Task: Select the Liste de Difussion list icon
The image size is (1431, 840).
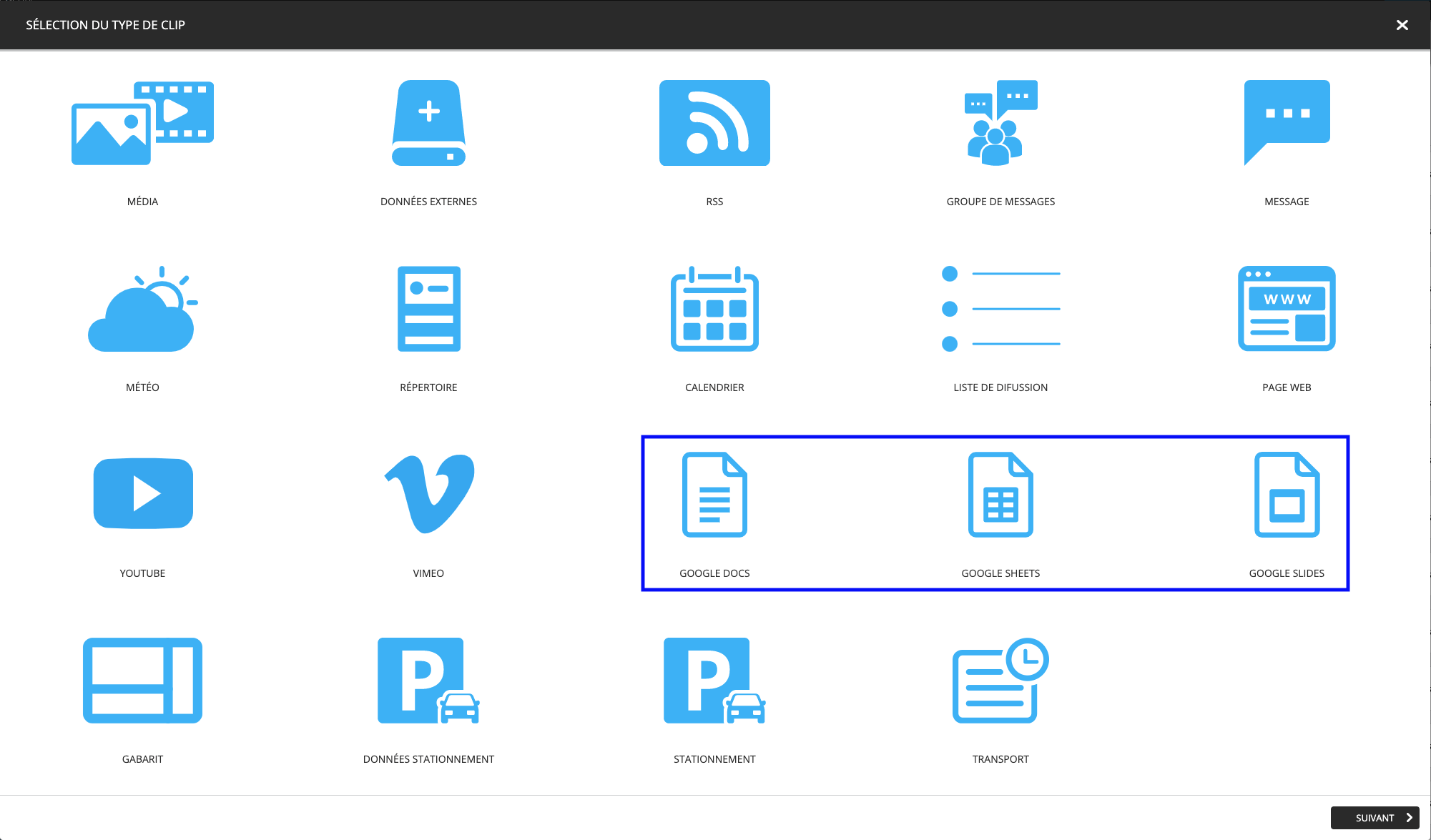Action: [x=1000, y=309]
